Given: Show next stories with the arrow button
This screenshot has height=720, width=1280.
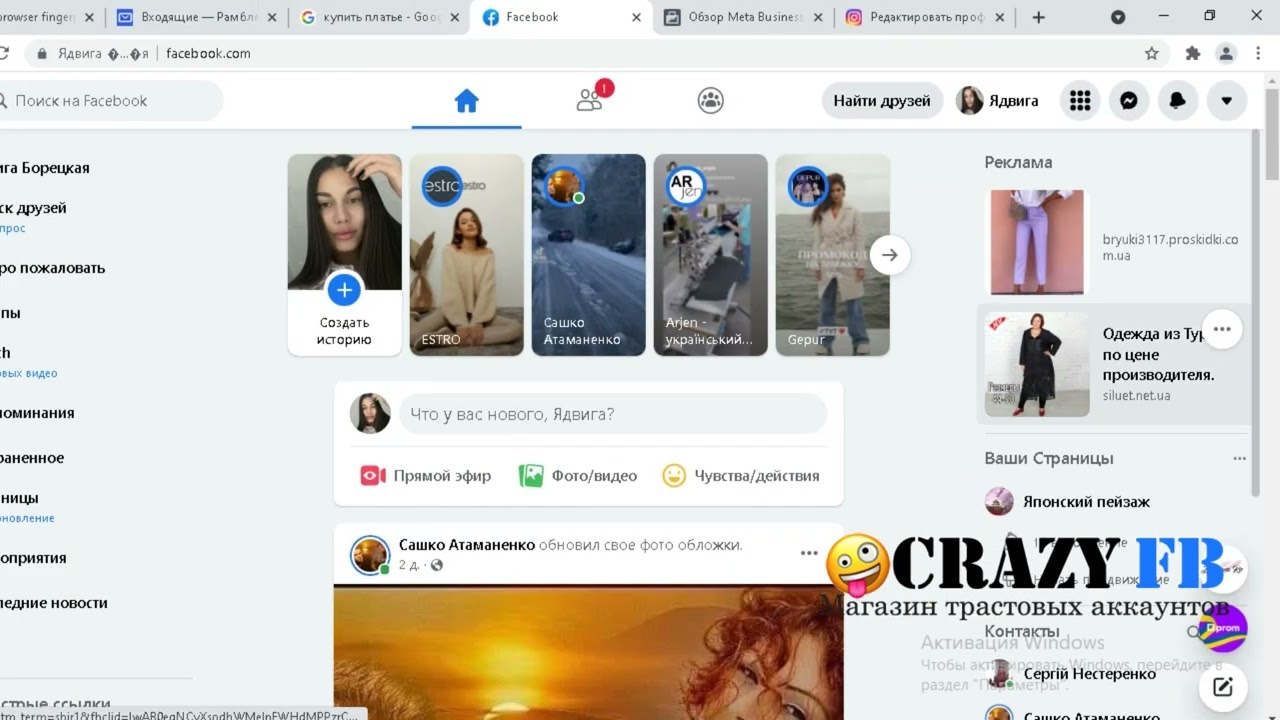Looking at the screenshot, I should [890, 255].
